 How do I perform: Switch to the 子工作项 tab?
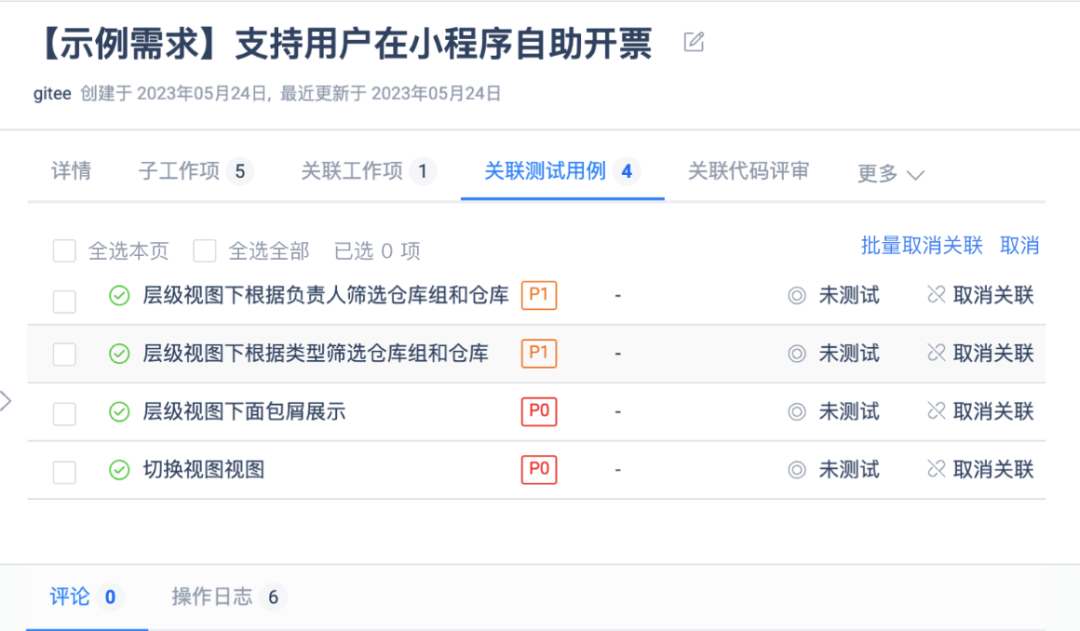[x=195, y=172]
